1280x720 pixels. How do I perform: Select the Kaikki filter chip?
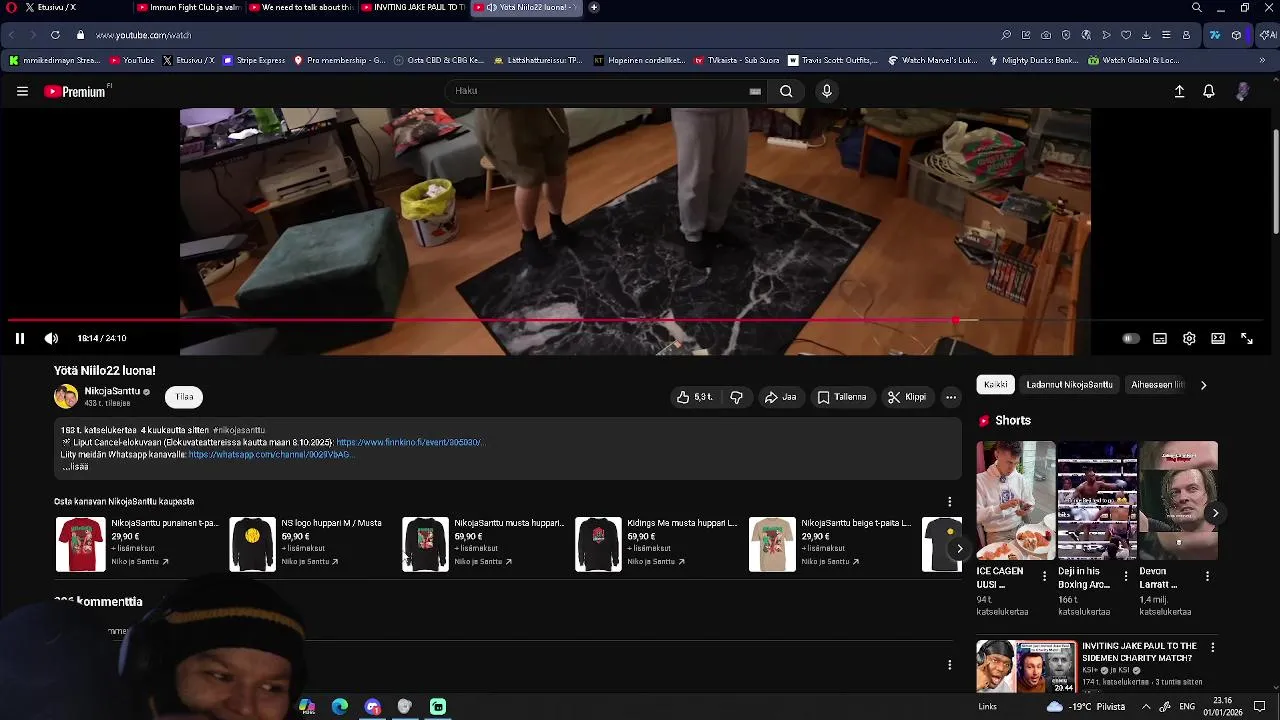(995, 385)
